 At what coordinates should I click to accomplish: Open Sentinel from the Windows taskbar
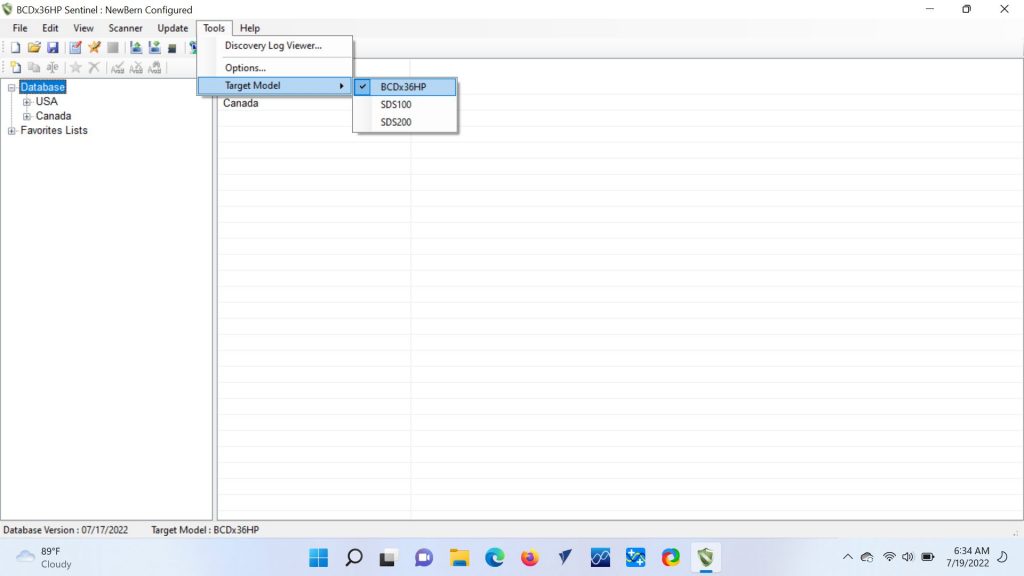pos(705,557)
